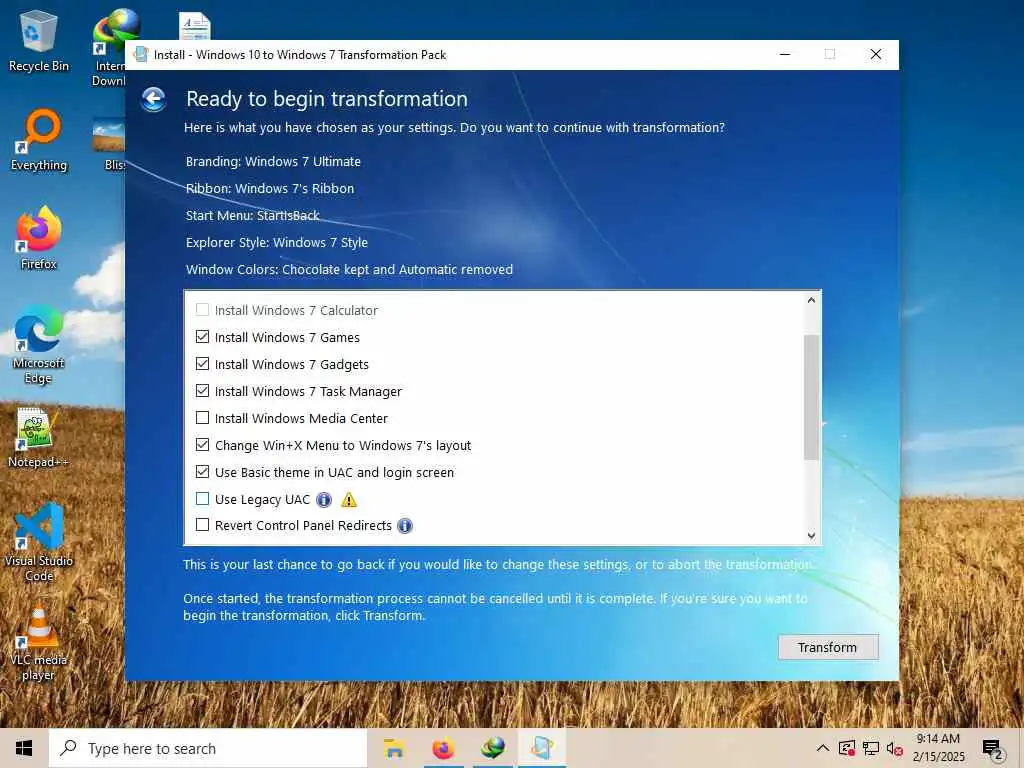Select Transformation Pack installer taskbar icon
The image size is (1024, 768).
click(x=542, y=748)
